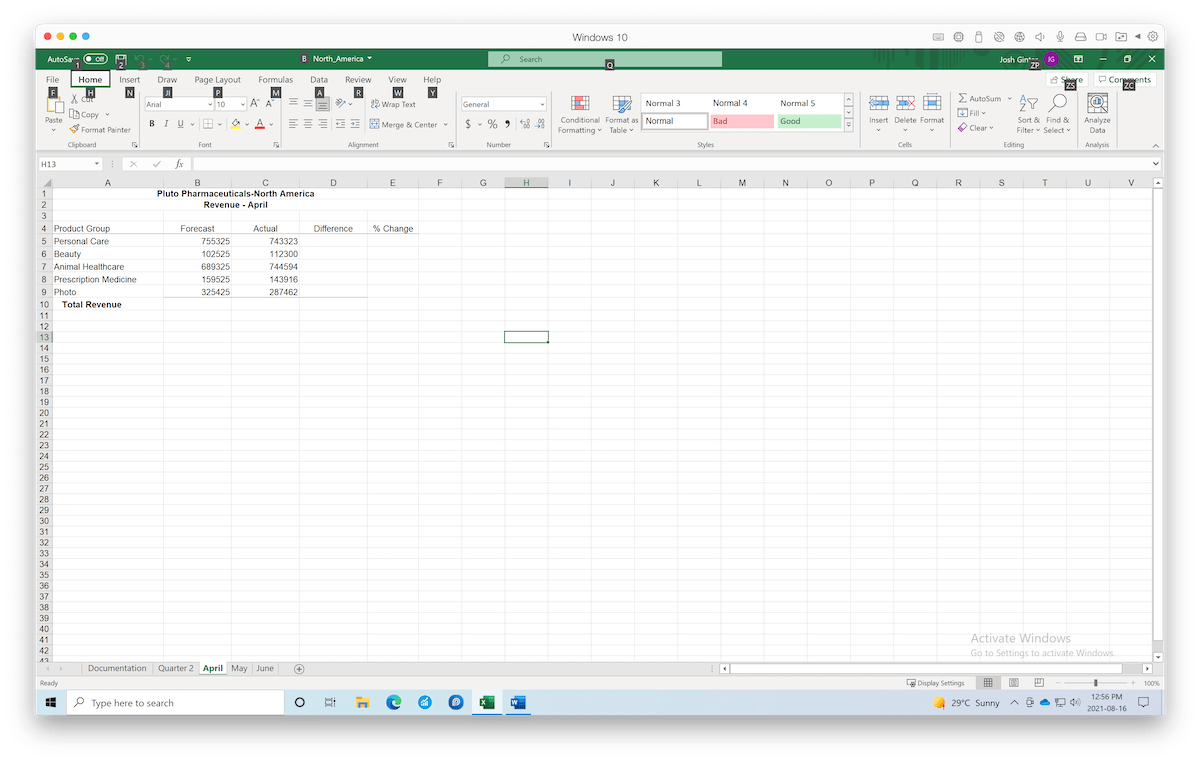The image size is (1200, 762).
Task: Open Word from the Windows taskbar
Action: pos(517,703)
